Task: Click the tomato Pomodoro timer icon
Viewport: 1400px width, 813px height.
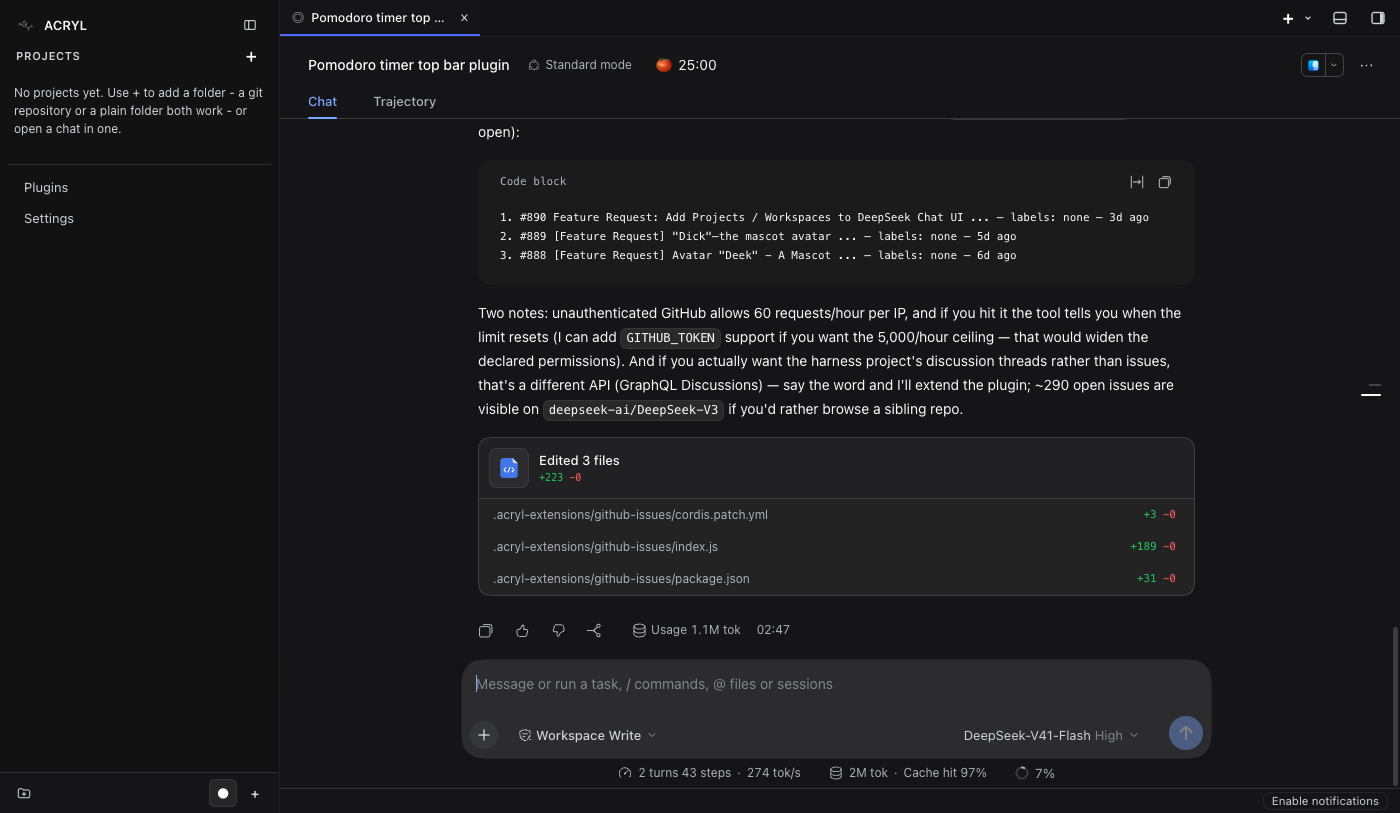Action: 663,65
